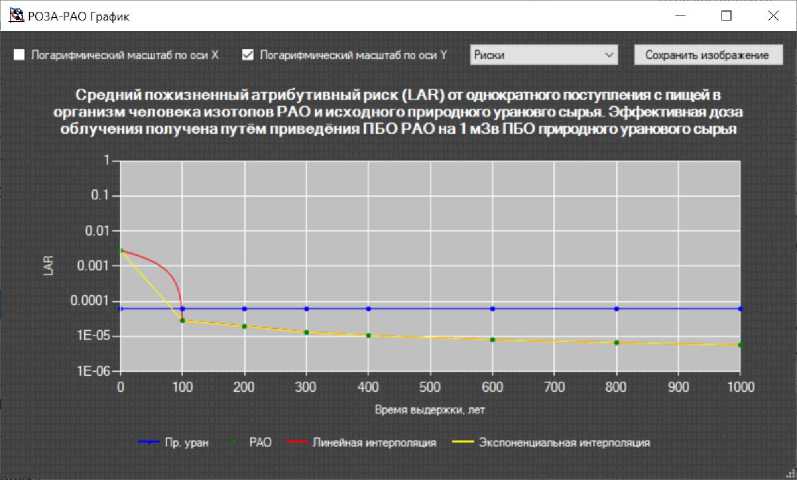This screenshot has height=480, width=797.
Task: Click the Y-axis tick label 0.001
Action: click(x=93, y=265)
